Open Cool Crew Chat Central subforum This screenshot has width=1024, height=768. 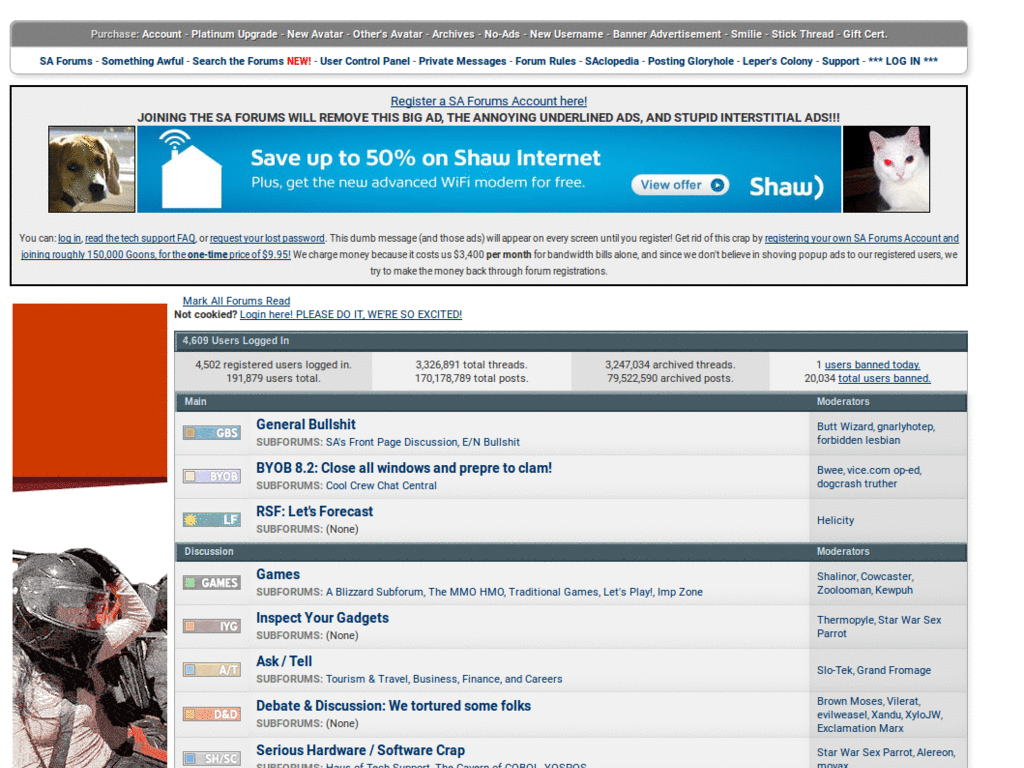click(381, 486)
